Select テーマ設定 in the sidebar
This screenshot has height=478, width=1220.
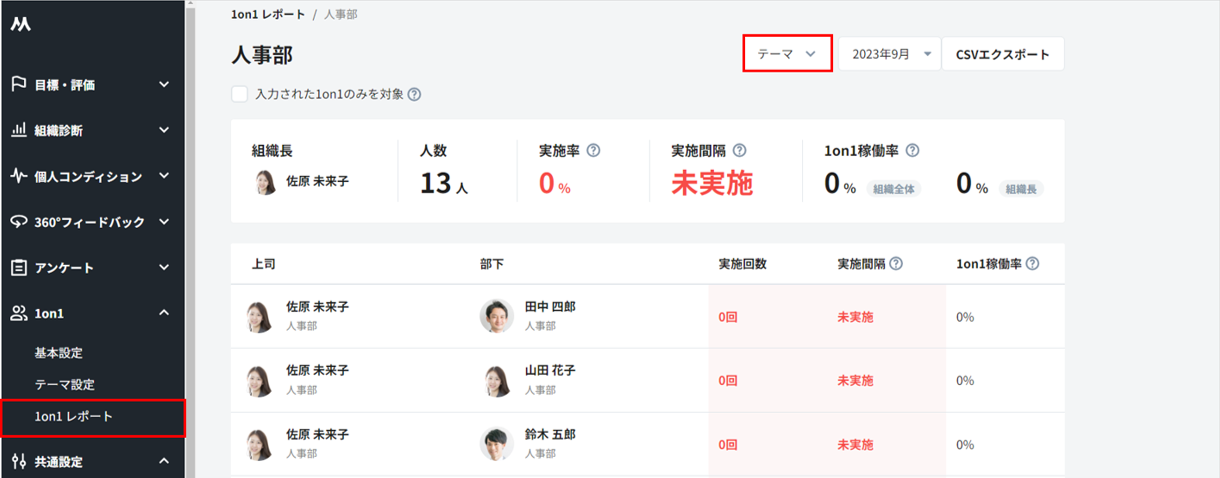tap(64, 384)
